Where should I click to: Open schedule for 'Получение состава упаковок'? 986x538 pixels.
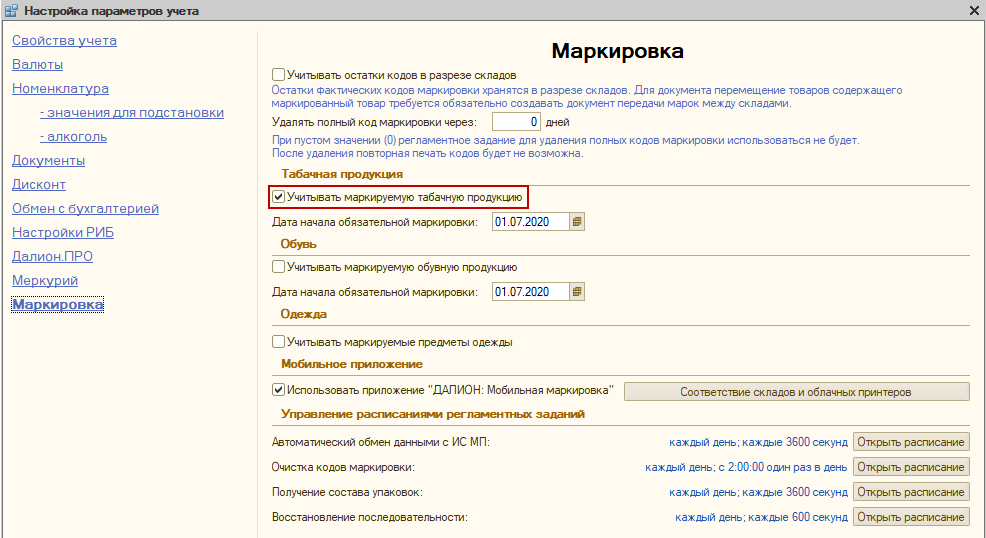point(911,491)
